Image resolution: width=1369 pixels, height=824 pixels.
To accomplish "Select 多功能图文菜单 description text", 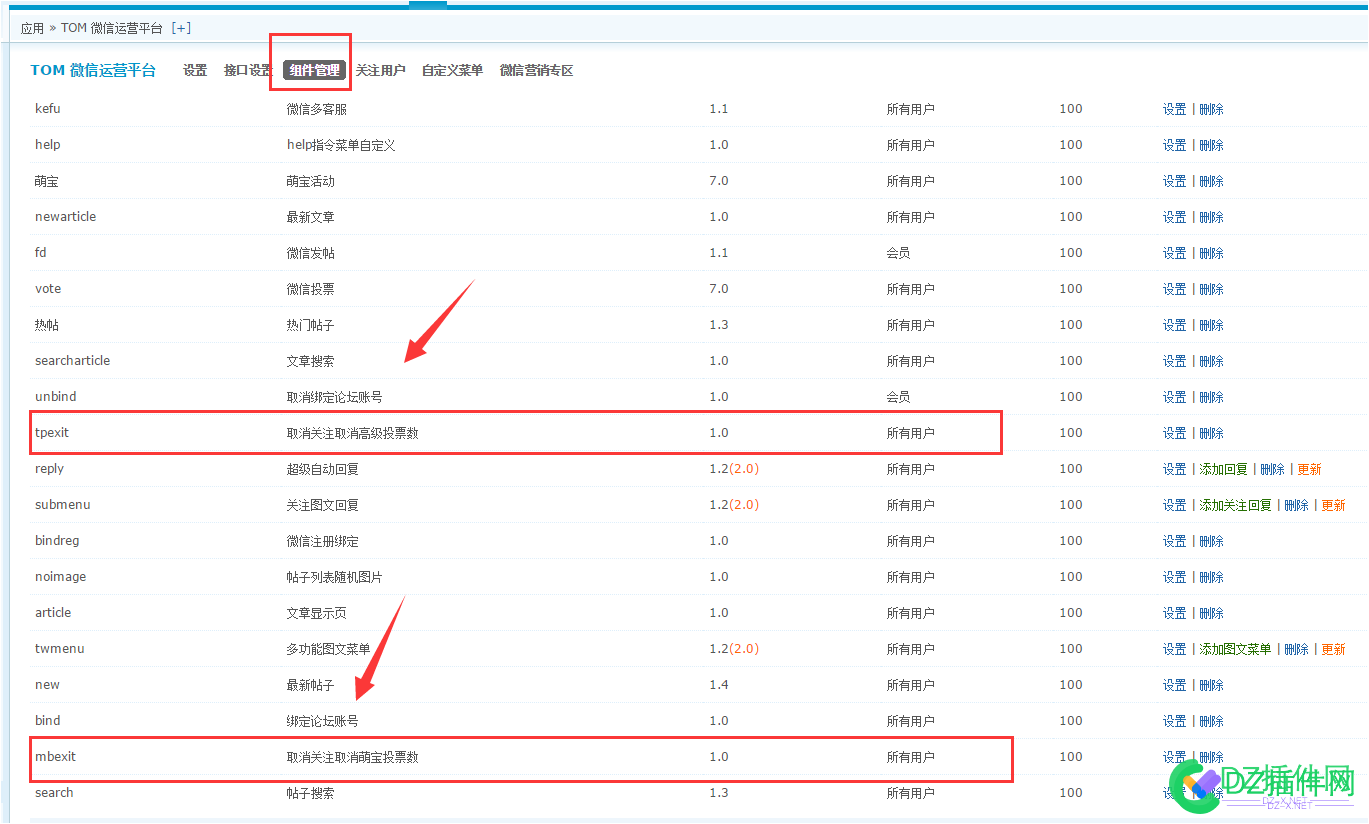I will [x=328, y=649].
